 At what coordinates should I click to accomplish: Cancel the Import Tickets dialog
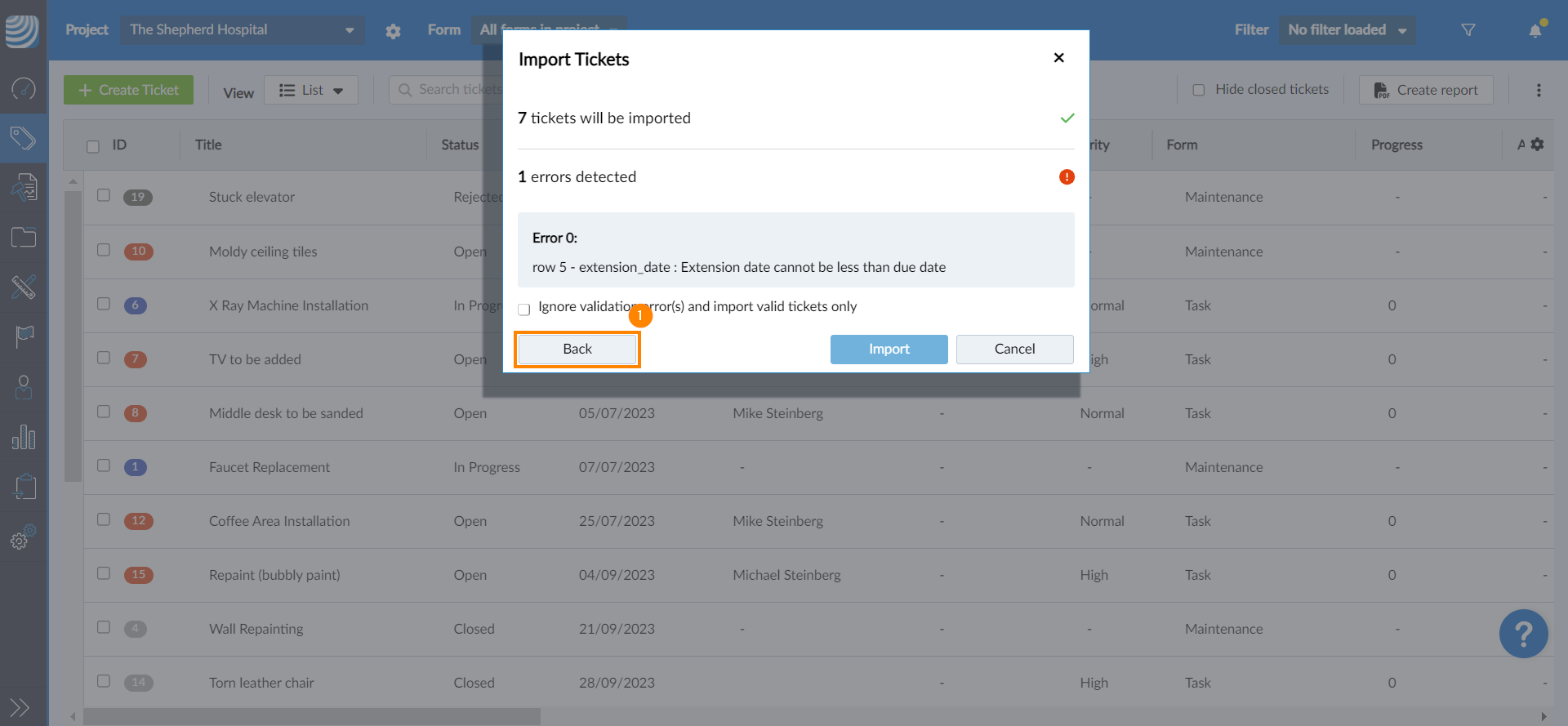click(x=1015, y=349)
